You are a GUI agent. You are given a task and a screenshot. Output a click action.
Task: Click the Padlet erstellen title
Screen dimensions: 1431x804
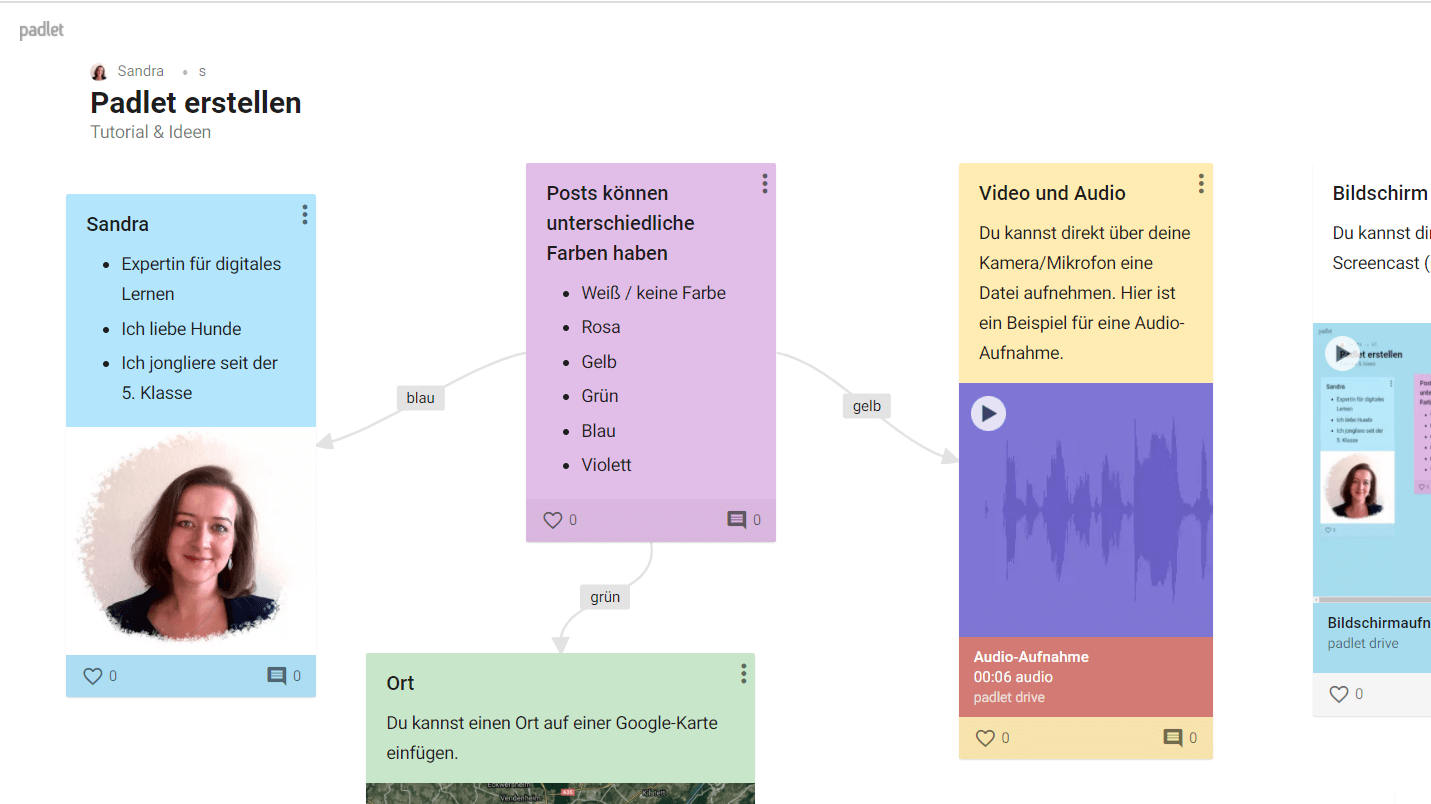click(x=196, y=102)
